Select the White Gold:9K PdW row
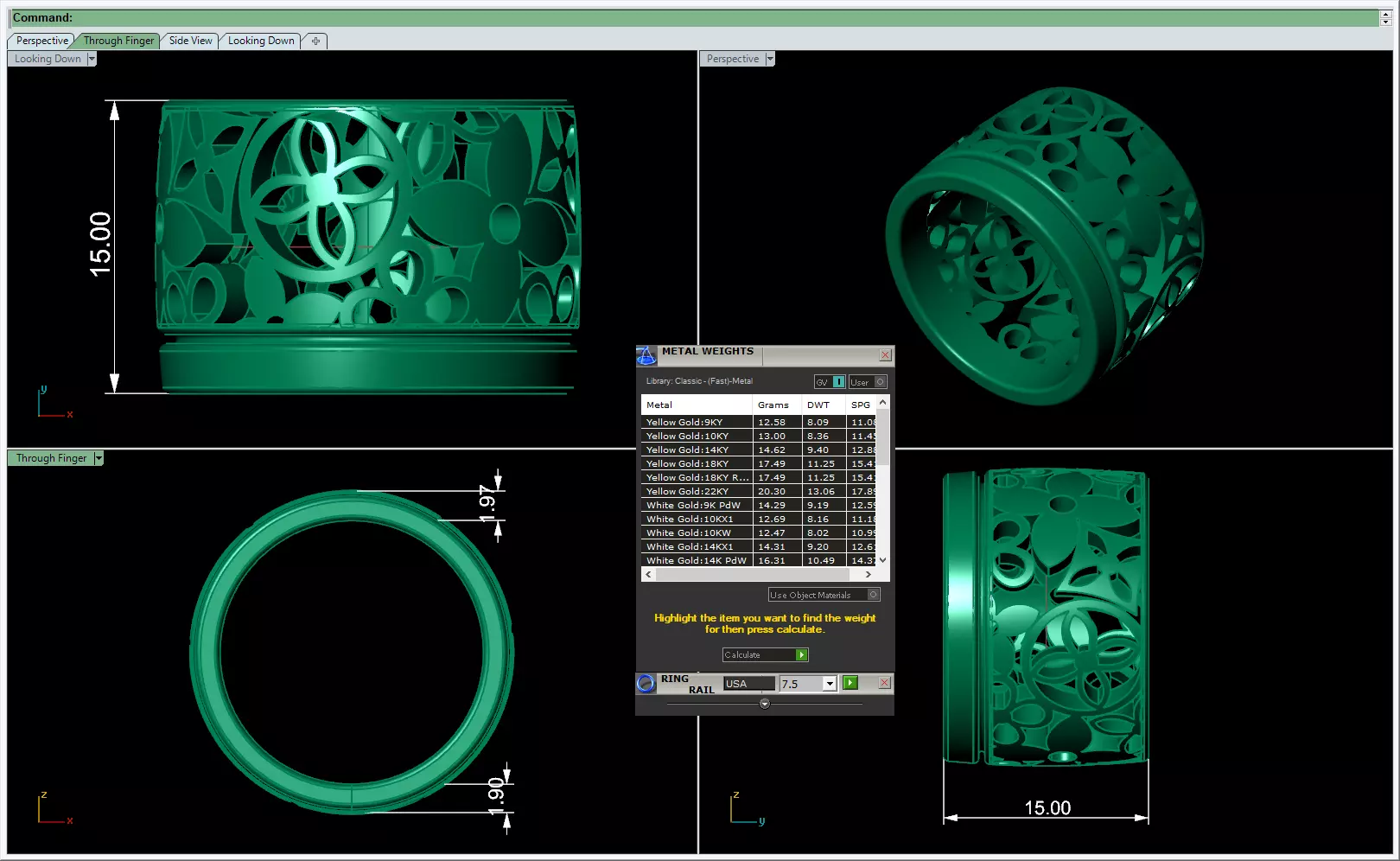Image resolution: width=1400 pixels, height=861 pixels. point(759,506)
